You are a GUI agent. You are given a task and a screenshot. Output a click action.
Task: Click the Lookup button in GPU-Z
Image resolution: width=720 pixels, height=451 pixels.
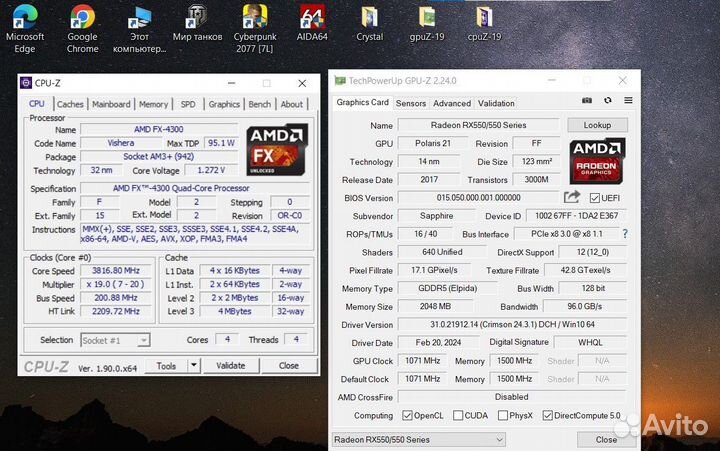point(597,125)
